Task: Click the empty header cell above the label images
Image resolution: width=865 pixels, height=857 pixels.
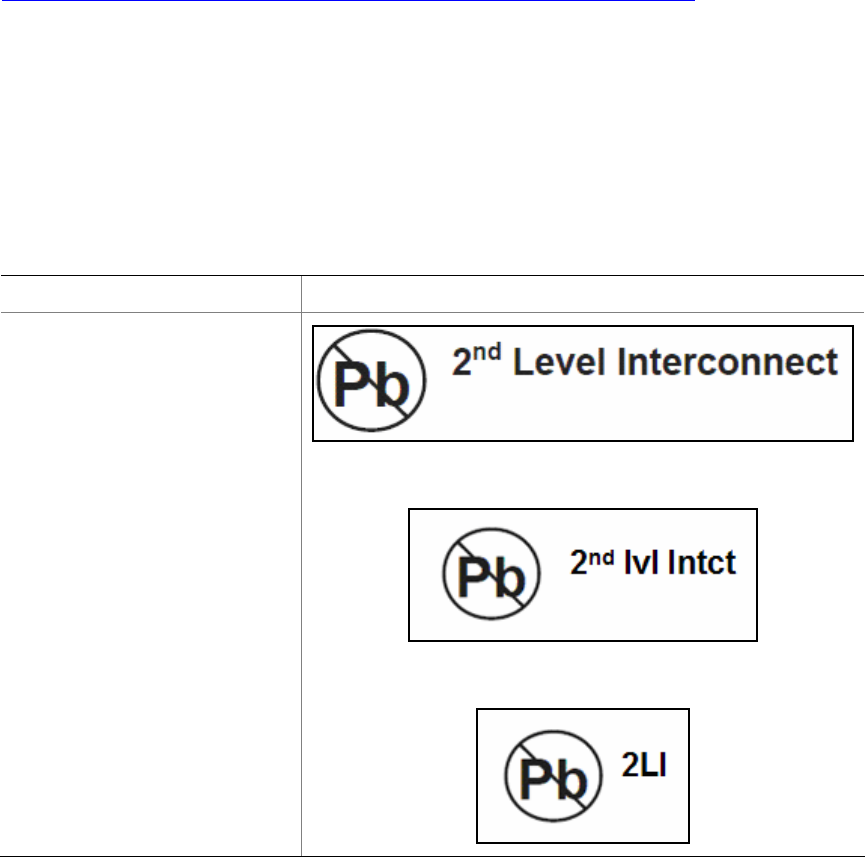Action: coord(583,294)
